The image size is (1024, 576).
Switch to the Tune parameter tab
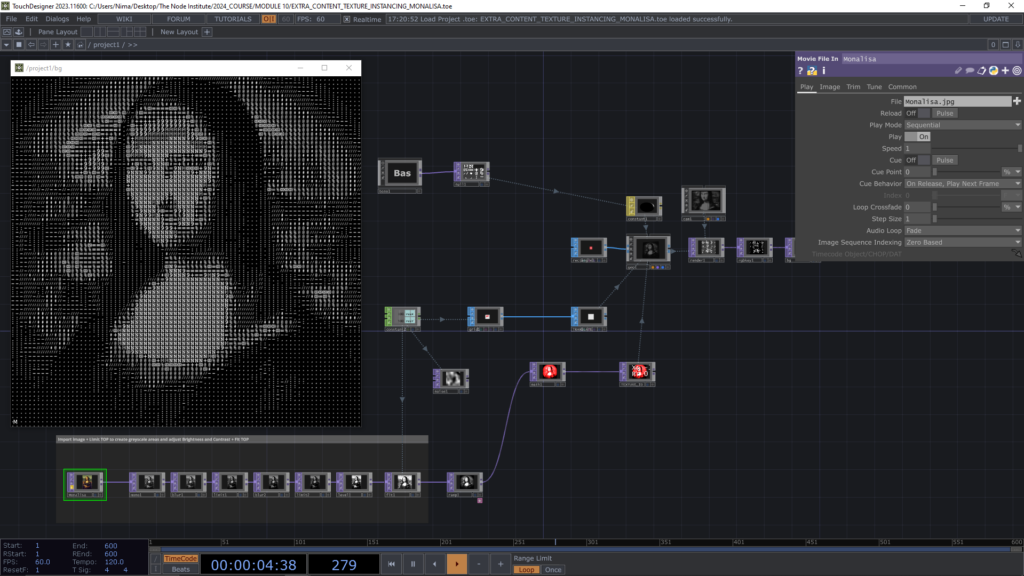tap(874, 87)
